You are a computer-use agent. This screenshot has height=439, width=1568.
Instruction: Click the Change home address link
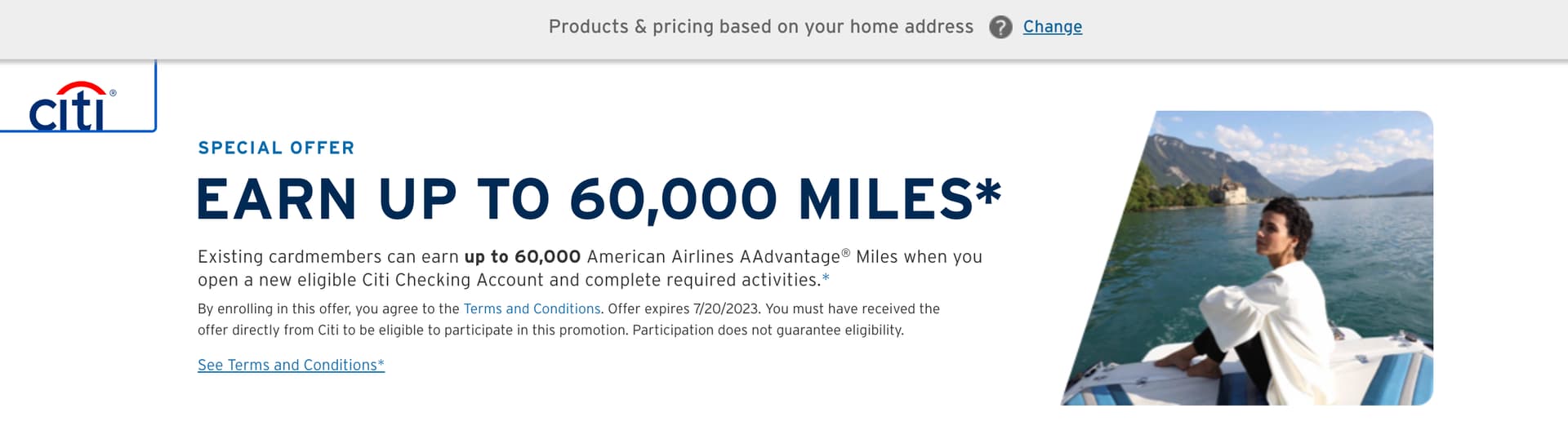[1052, 27]
